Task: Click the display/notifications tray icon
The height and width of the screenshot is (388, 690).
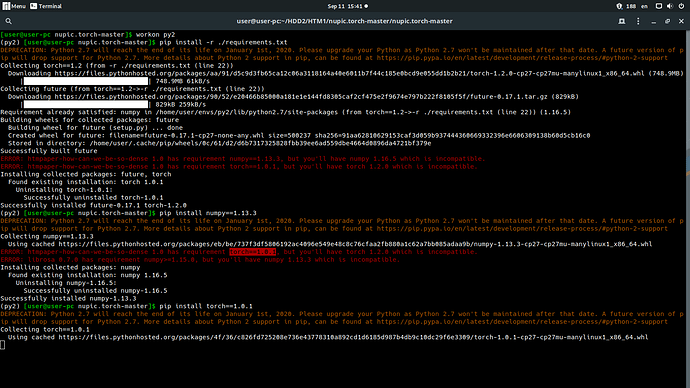Action: tap(659, 6)
